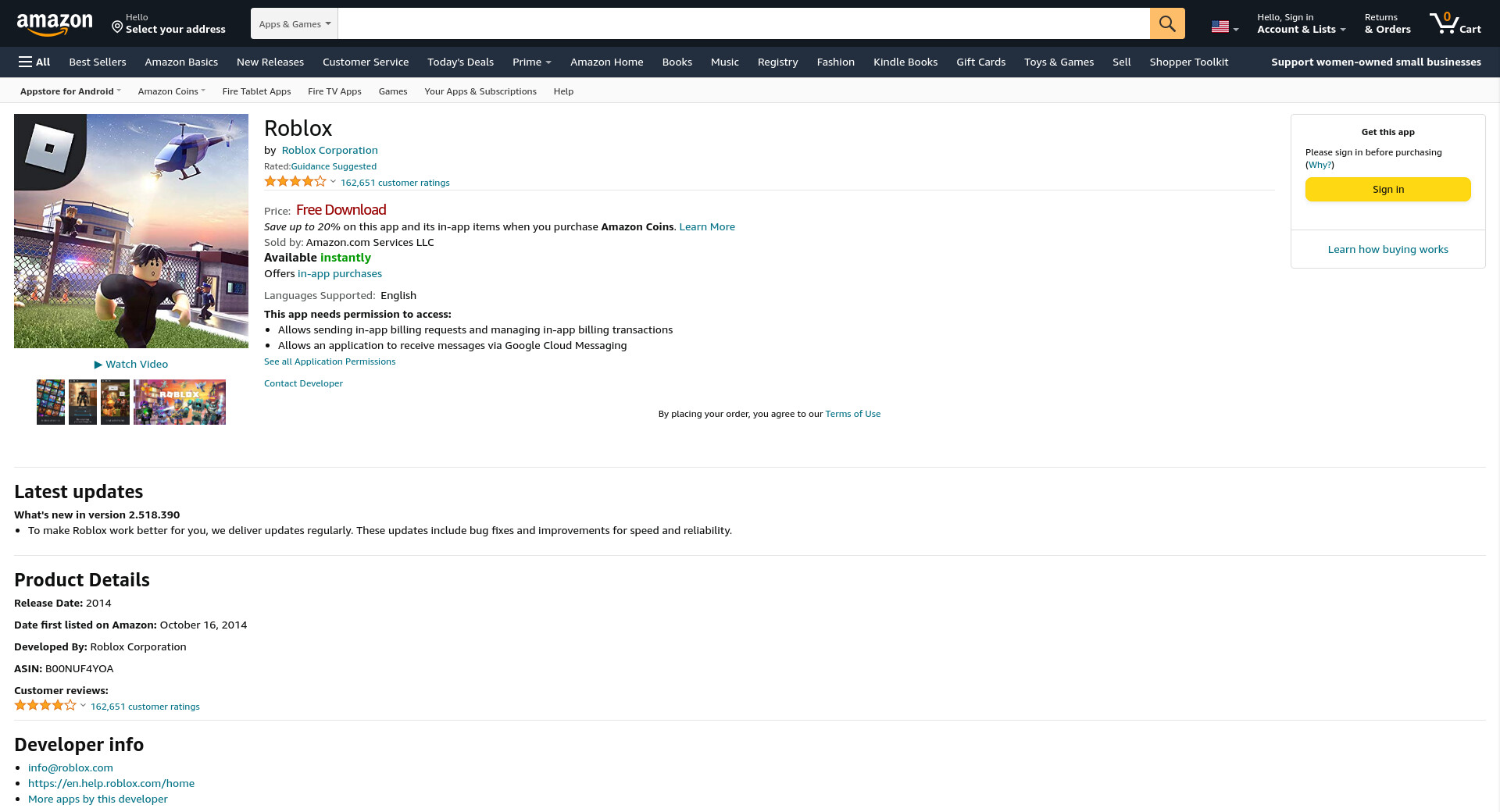Click inside the search input field
The width and height of the screenshot is (1500, 812).
[x=742, y=23]
